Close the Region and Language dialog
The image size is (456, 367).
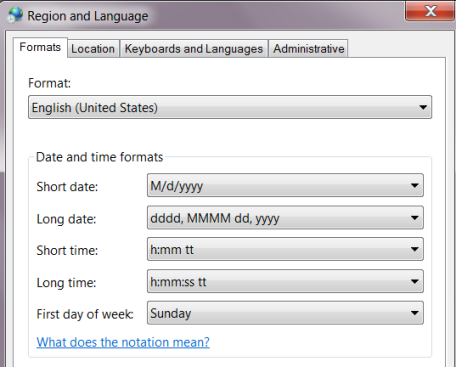coord(430,11)
